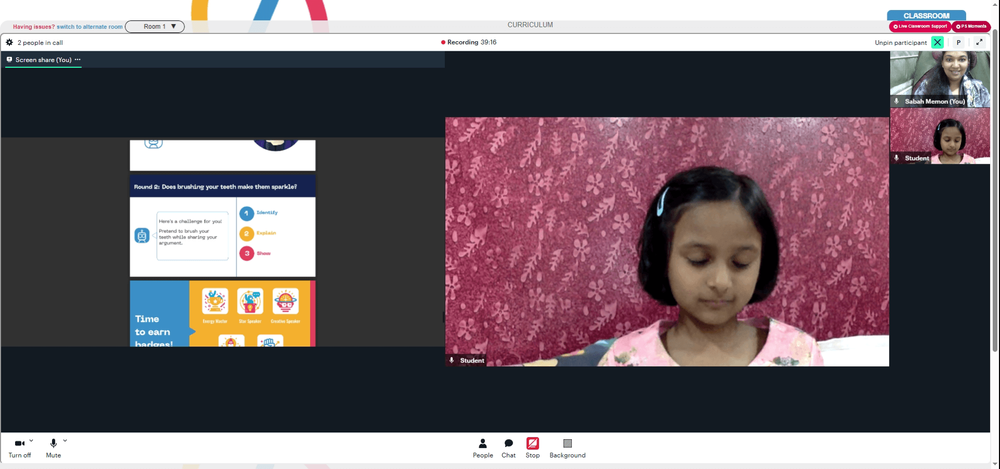
Task: Expand microphone options chevron
Action: point(65,440)
